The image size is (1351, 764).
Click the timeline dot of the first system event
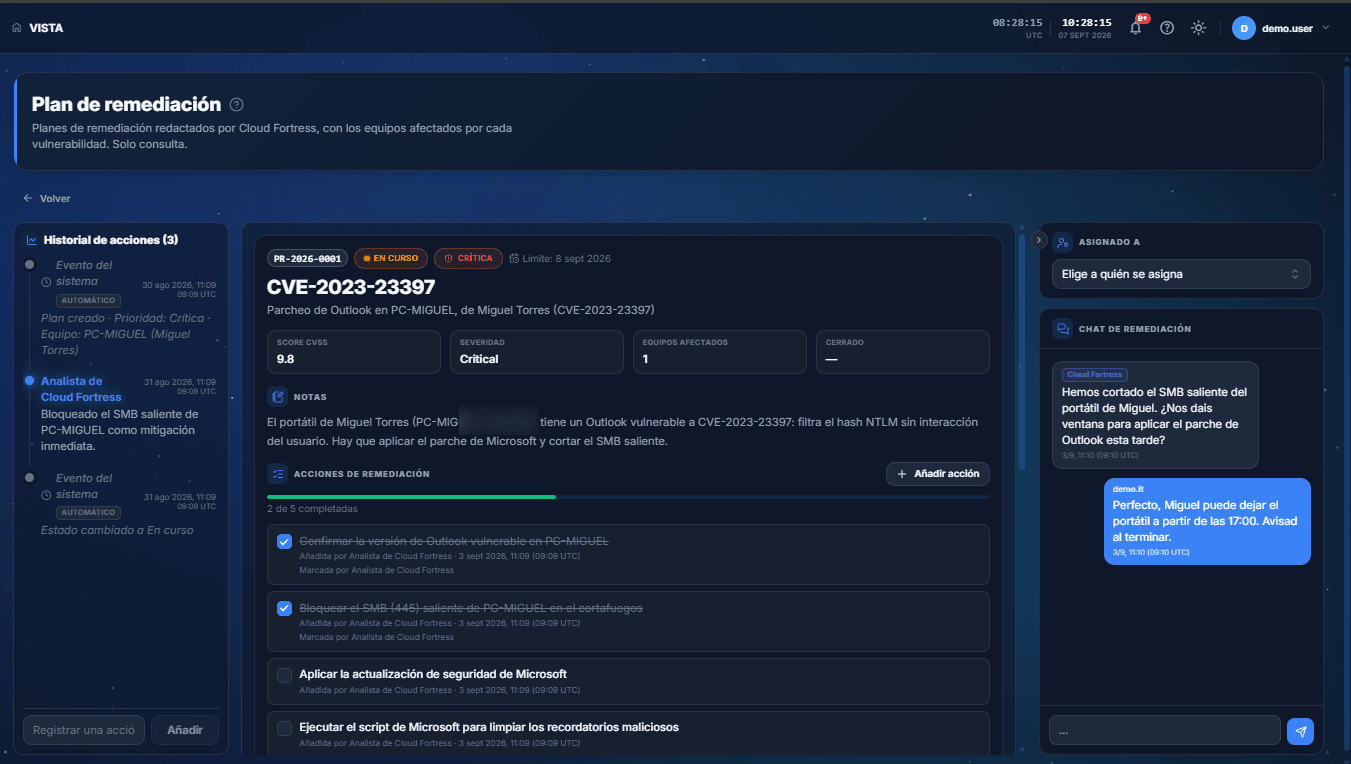30,265
